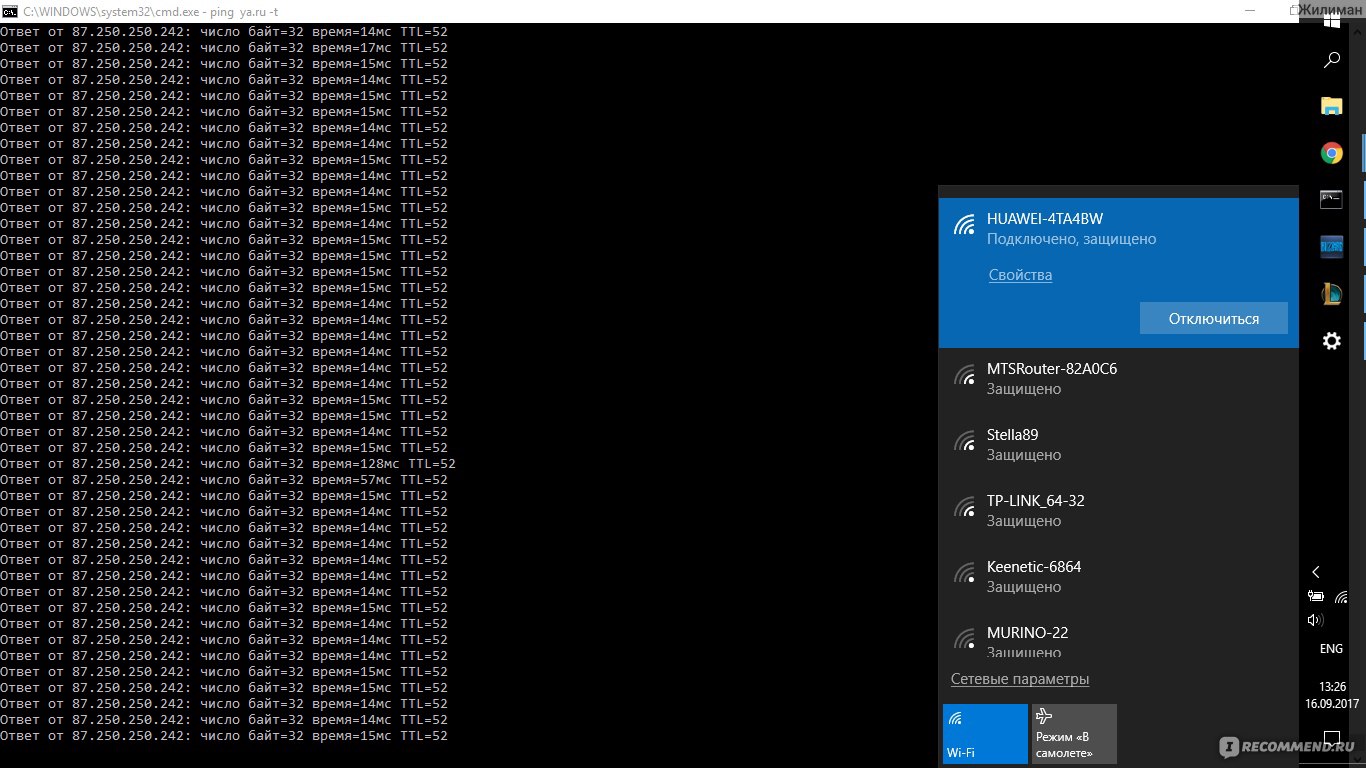Image resolution: width=1366 pixels, height=768 pixels.
Task: Switch to the Command Prompt taskbar icon
Action: click(x=1332, y=199)
